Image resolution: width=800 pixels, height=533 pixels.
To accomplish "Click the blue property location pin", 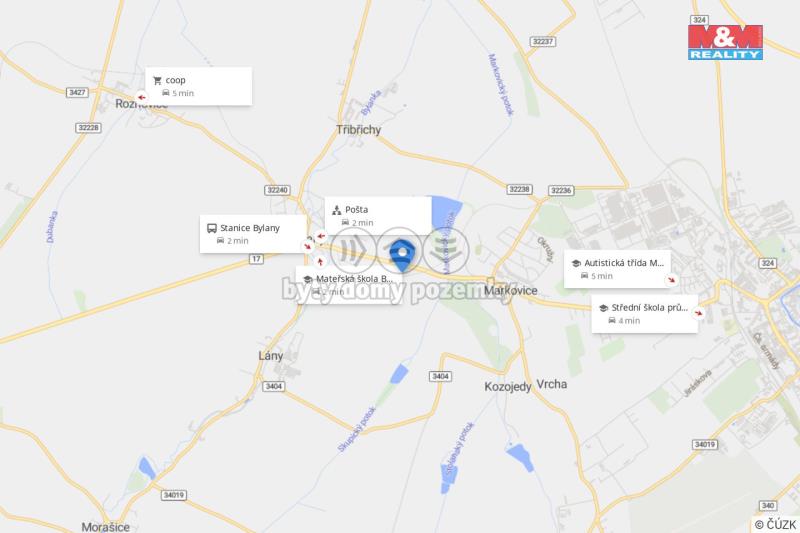I will 402,256.
